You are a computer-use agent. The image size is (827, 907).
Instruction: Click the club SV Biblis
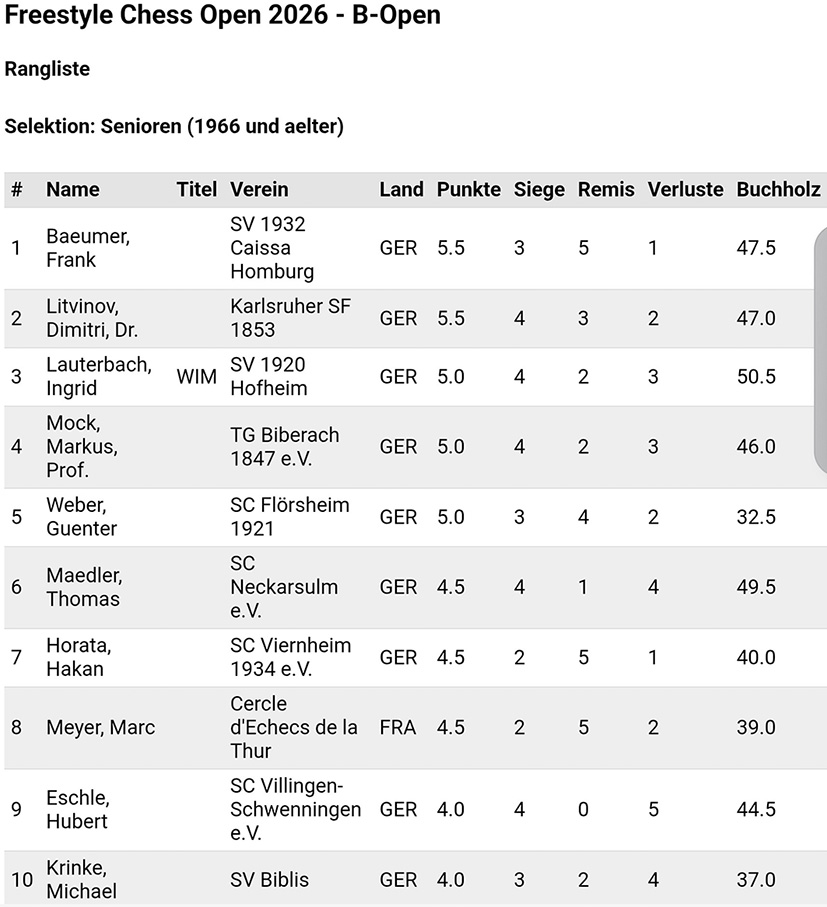[x=269, y=880]
